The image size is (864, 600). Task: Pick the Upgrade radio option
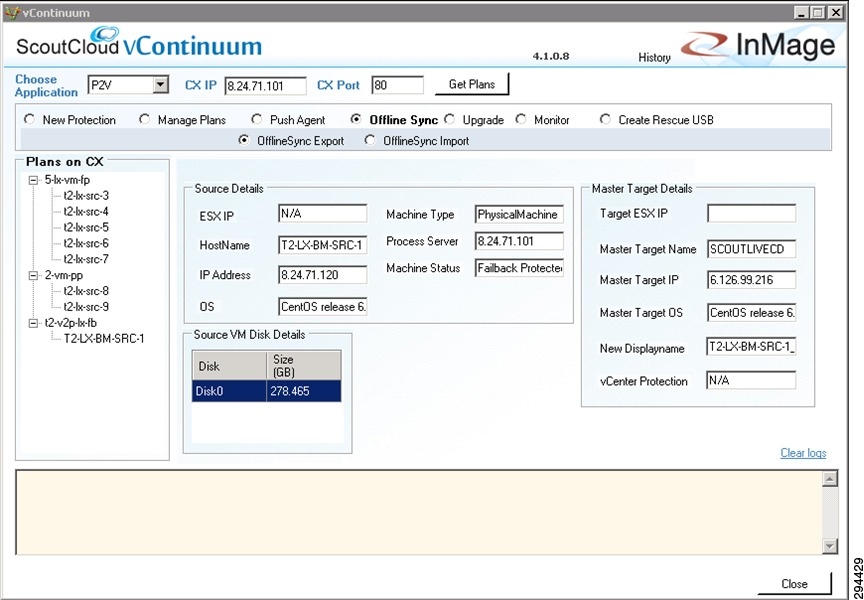450,120
